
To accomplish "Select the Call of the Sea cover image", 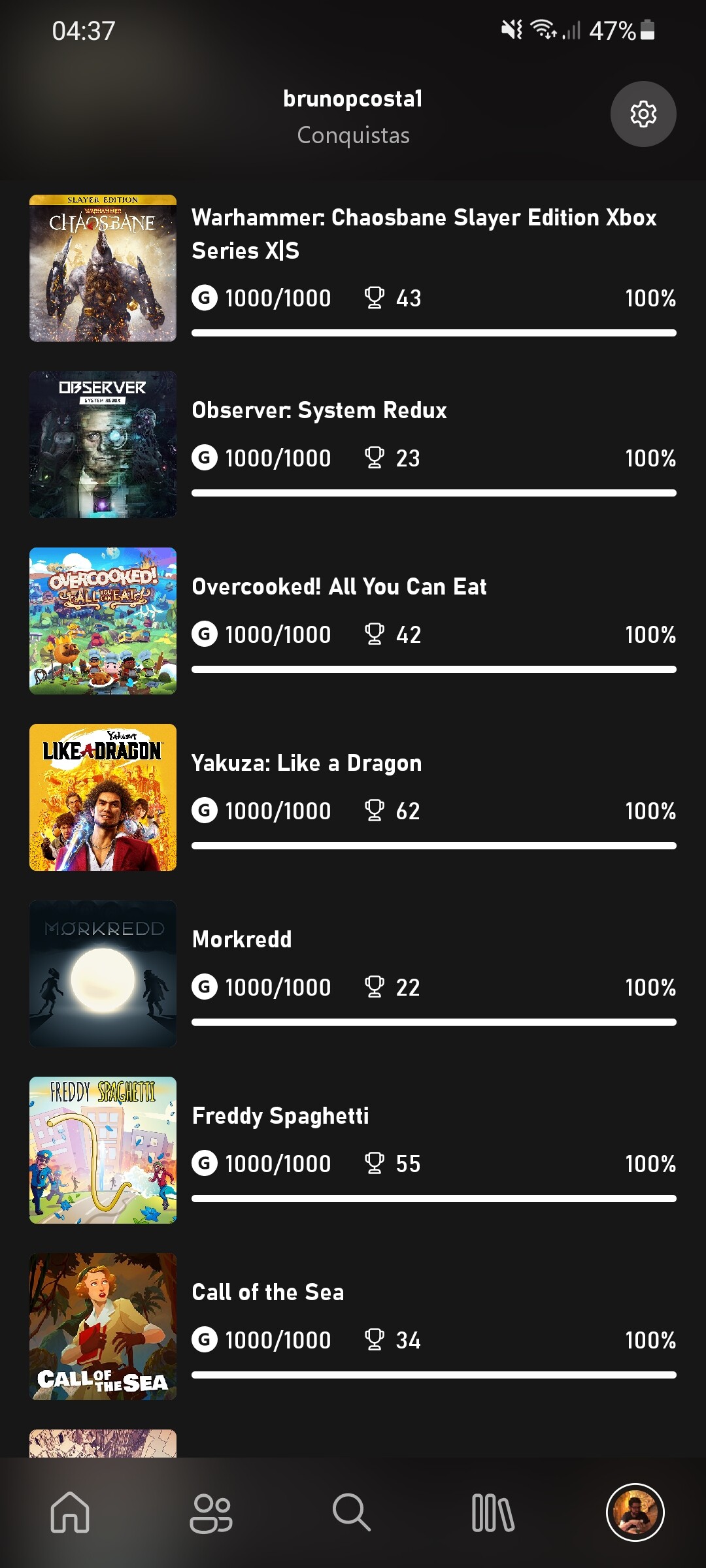I will [x=103, y=1326].
